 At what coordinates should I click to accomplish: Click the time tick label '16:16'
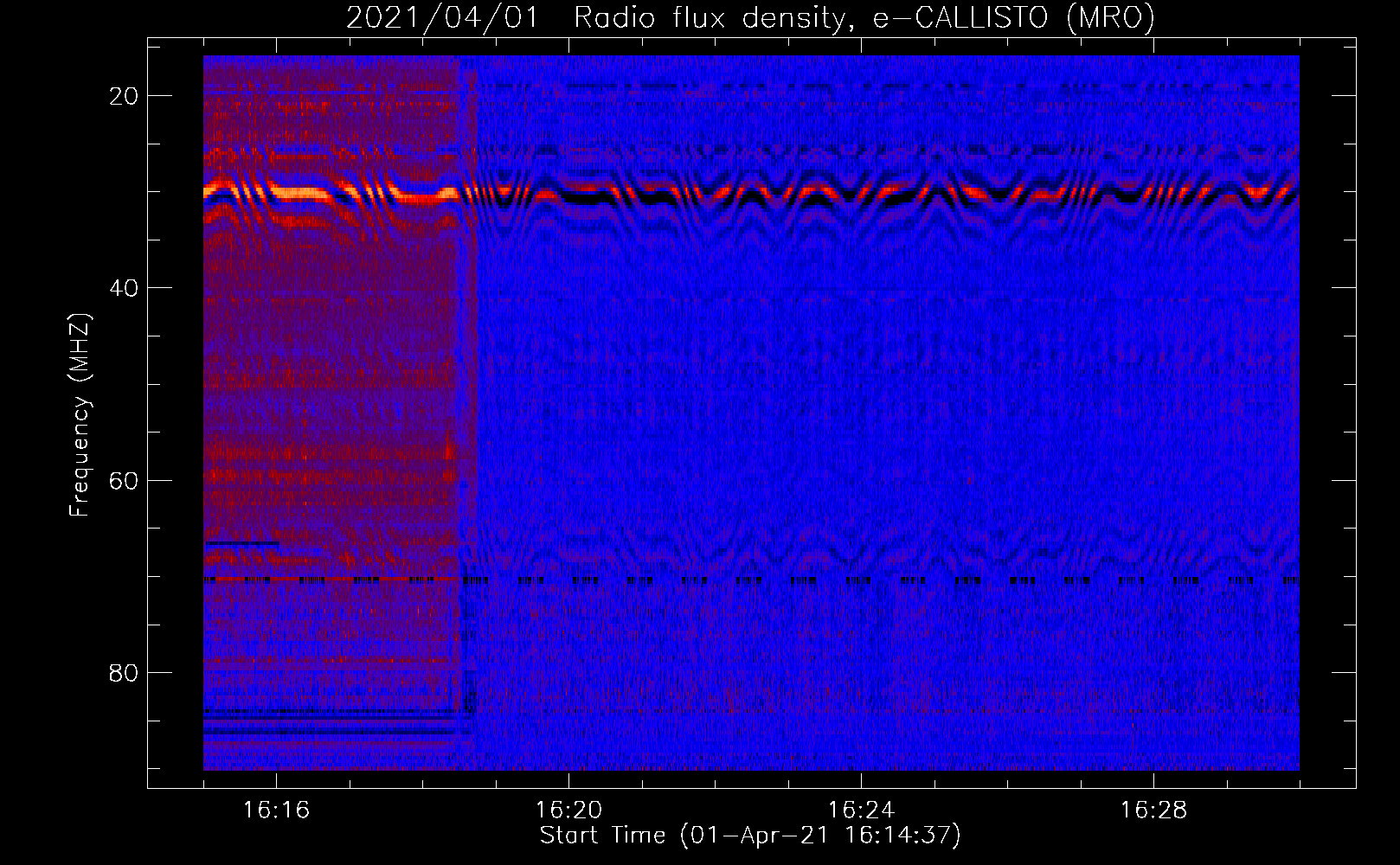[x=276, y=811]
